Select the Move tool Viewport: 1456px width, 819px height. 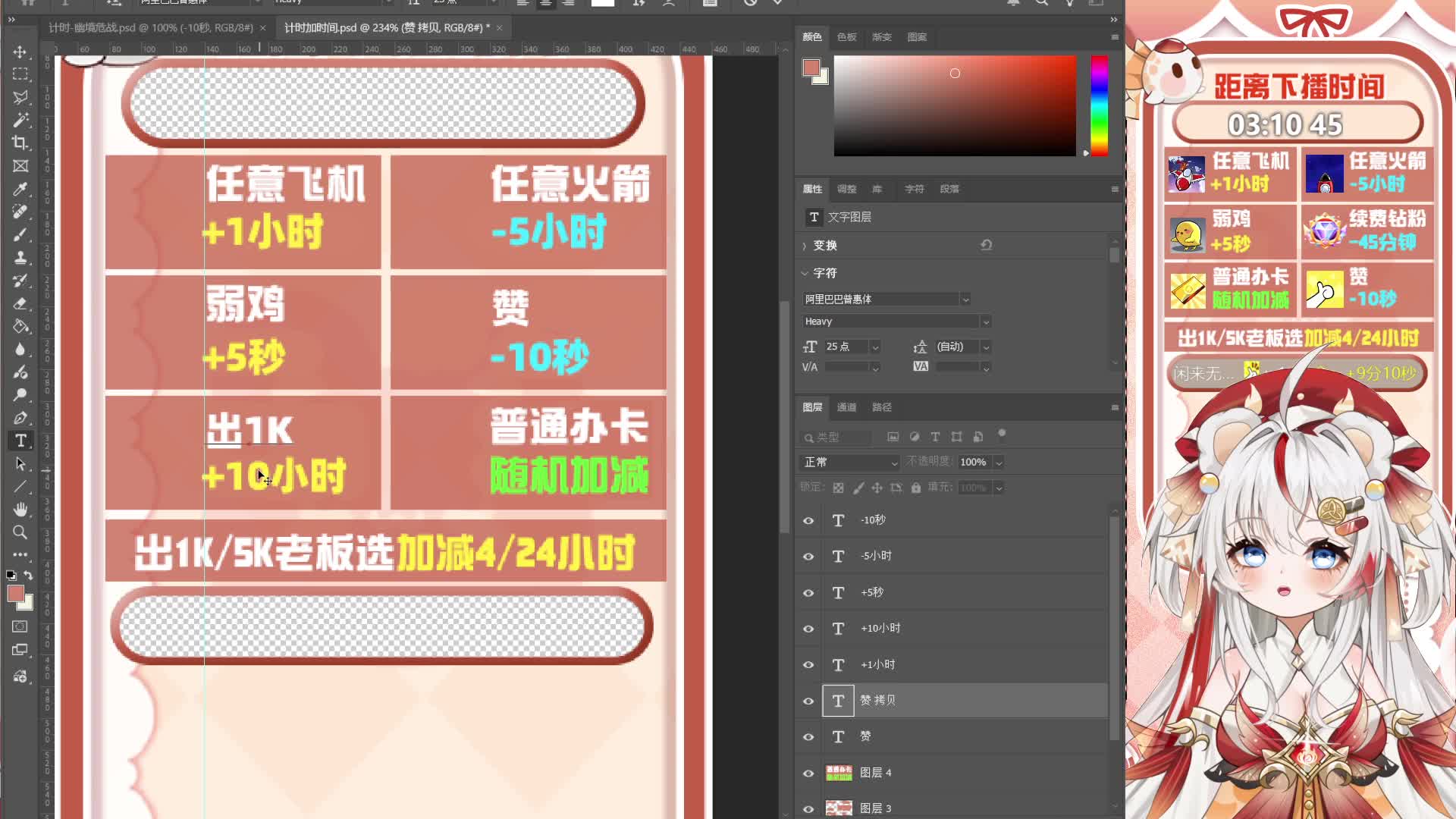(20, 52)
